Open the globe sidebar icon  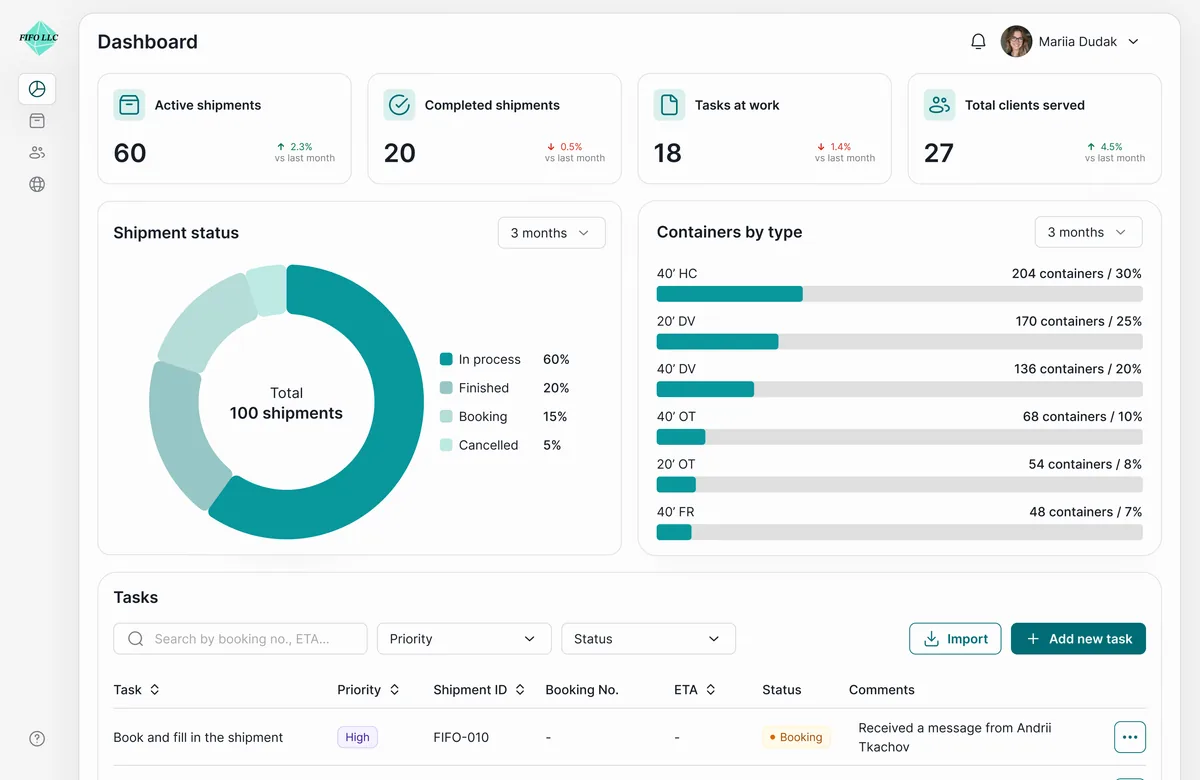[37, 184]
